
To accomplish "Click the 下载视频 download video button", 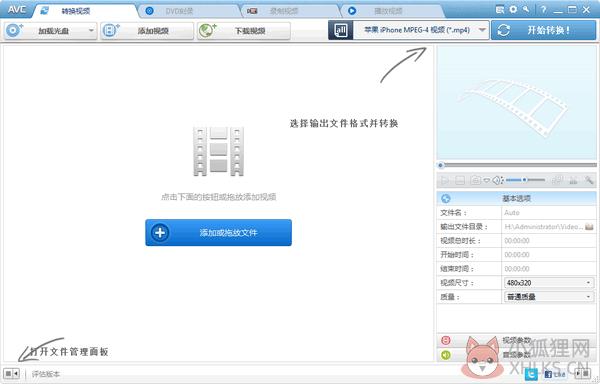I will click(244, 31).
